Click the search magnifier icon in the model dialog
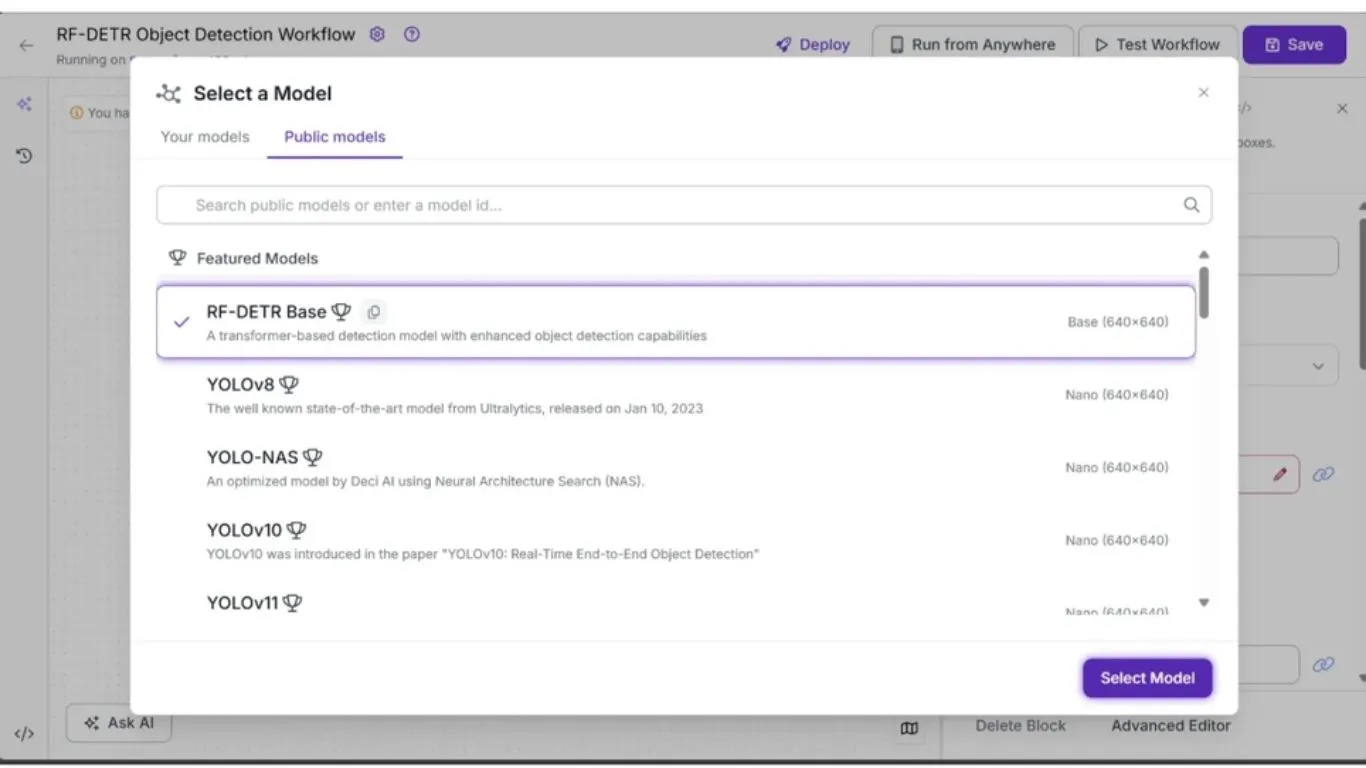Viewport: 1366px width, 768px height. [1191, 205]
